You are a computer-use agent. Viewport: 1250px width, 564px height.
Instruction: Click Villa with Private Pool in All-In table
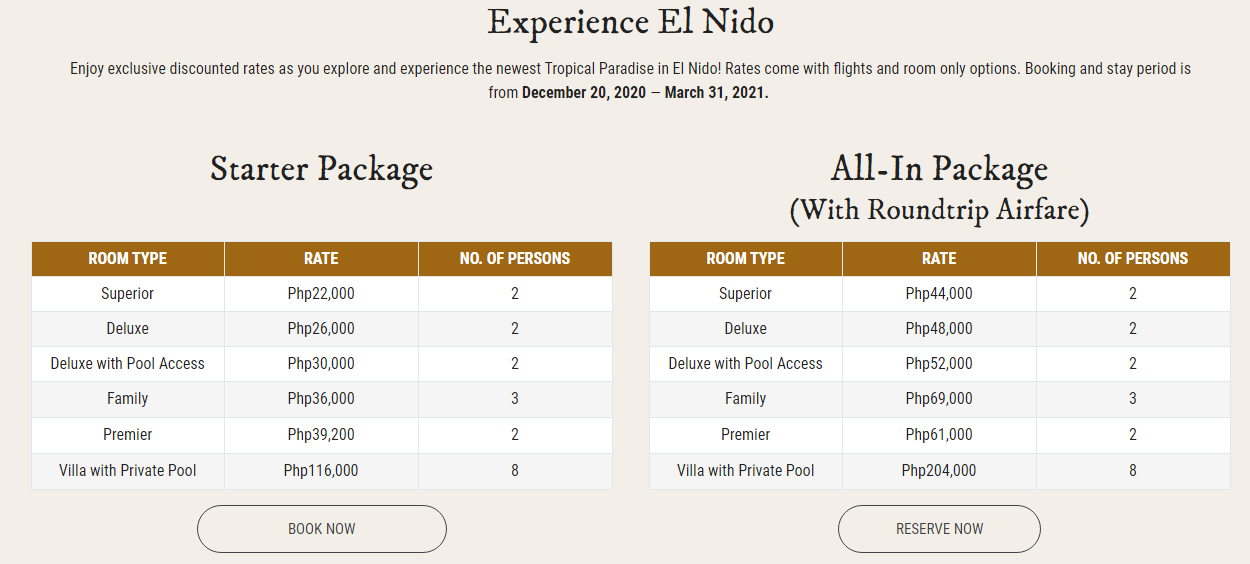745,470
